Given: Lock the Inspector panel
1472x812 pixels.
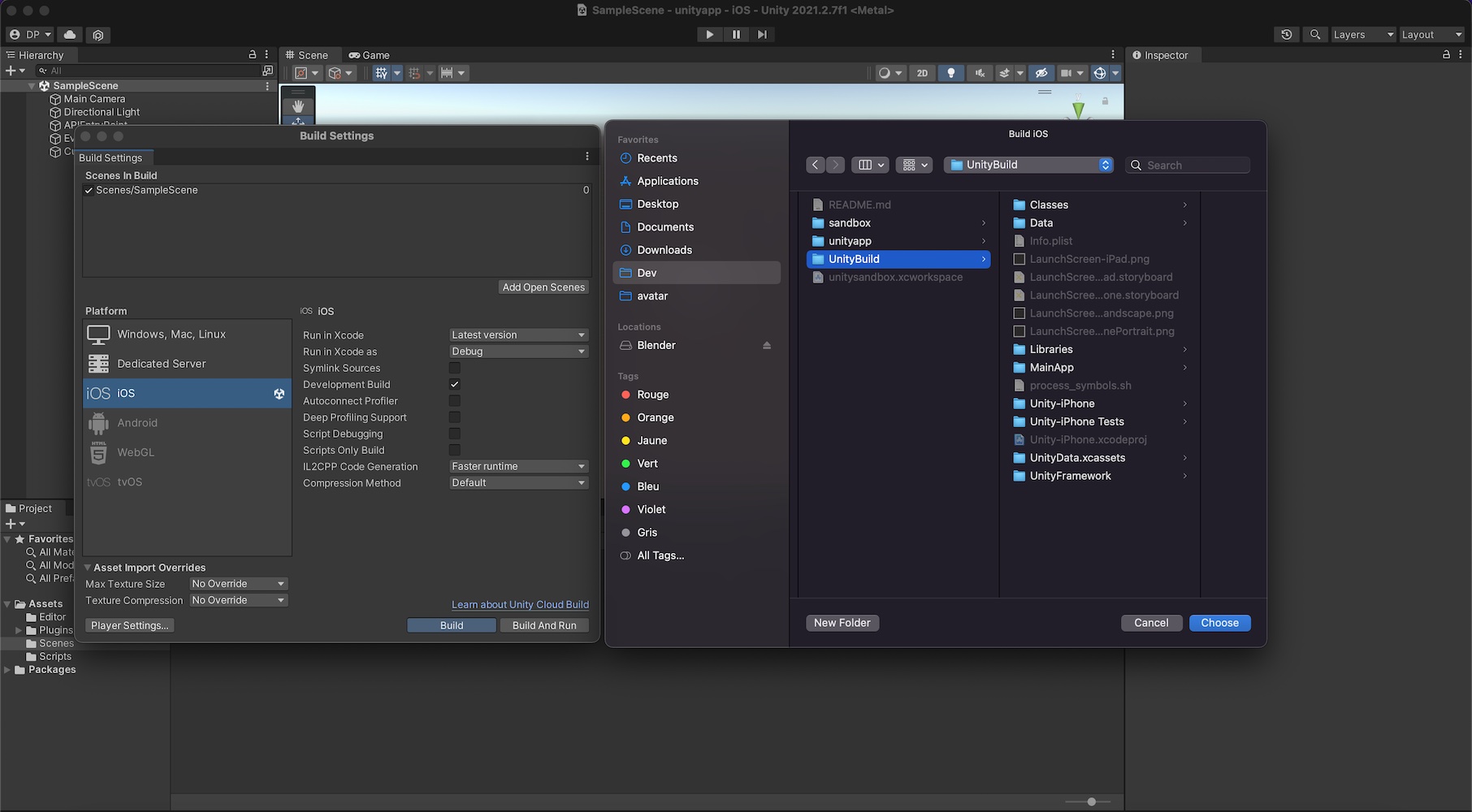Looking at the screenshot, I should point(1446,54).
